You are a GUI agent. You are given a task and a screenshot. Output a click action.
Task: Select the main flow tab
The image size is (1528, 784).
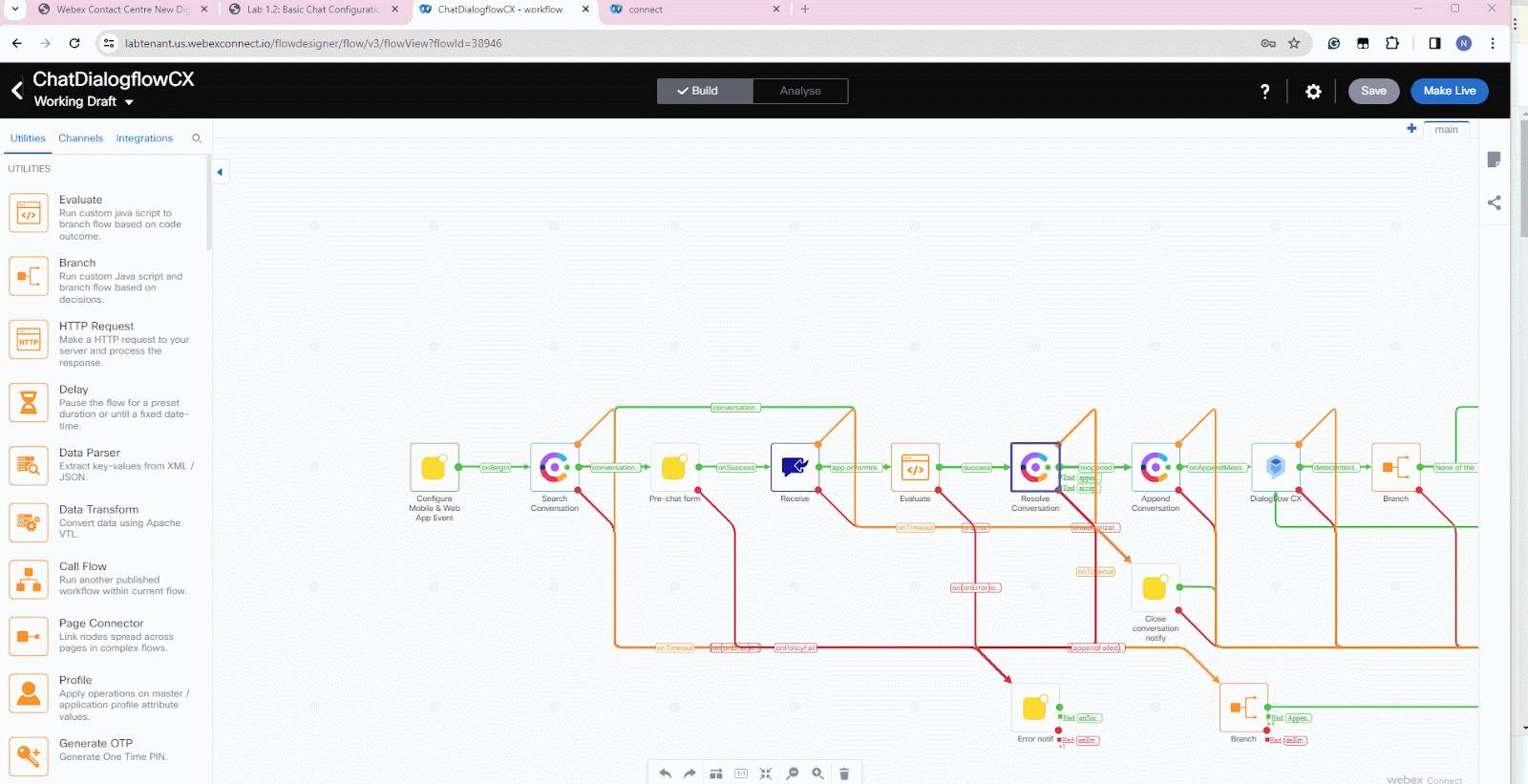(1446, 129)
